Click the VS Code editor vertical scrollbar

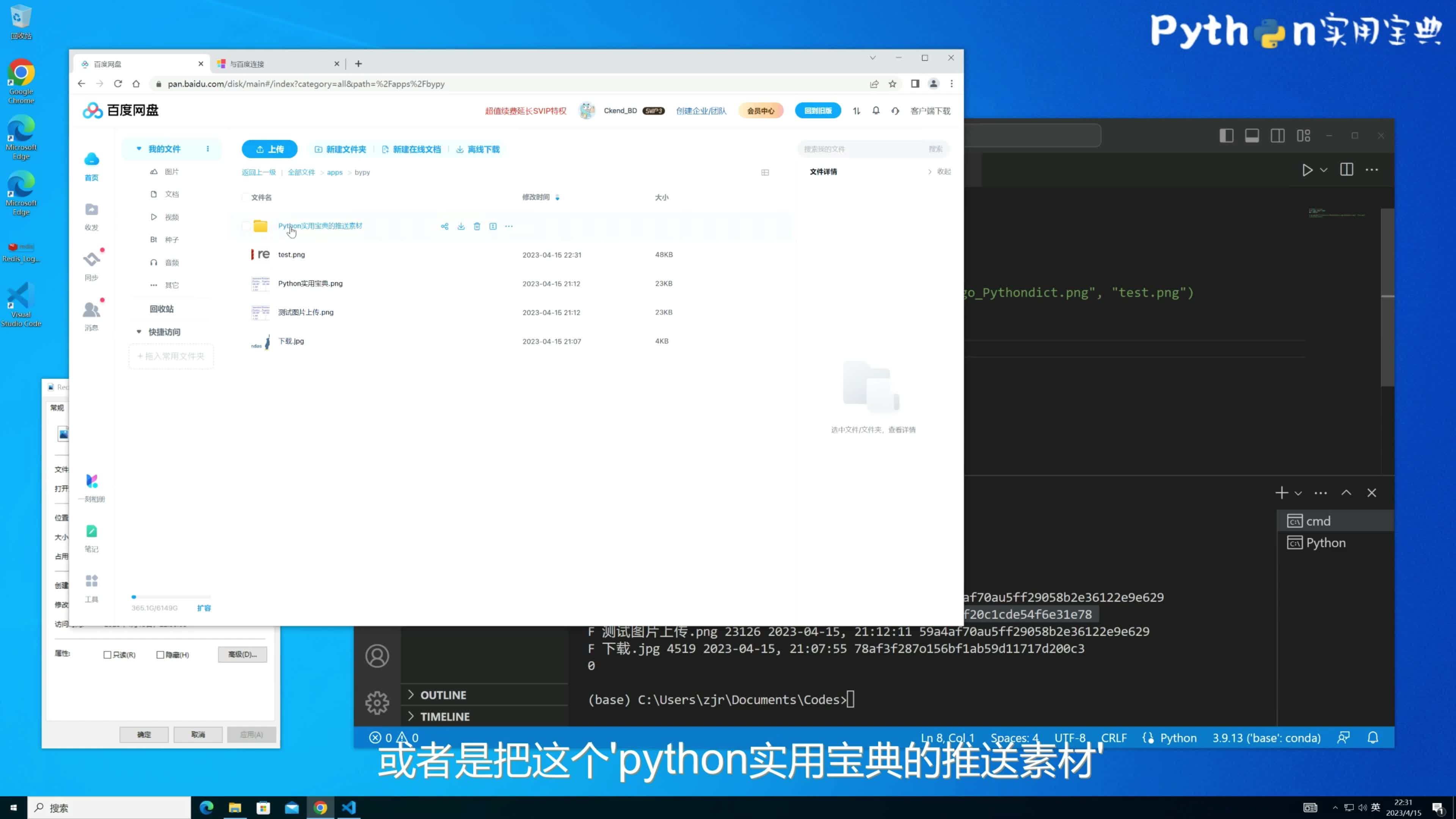click(1387, 298)
